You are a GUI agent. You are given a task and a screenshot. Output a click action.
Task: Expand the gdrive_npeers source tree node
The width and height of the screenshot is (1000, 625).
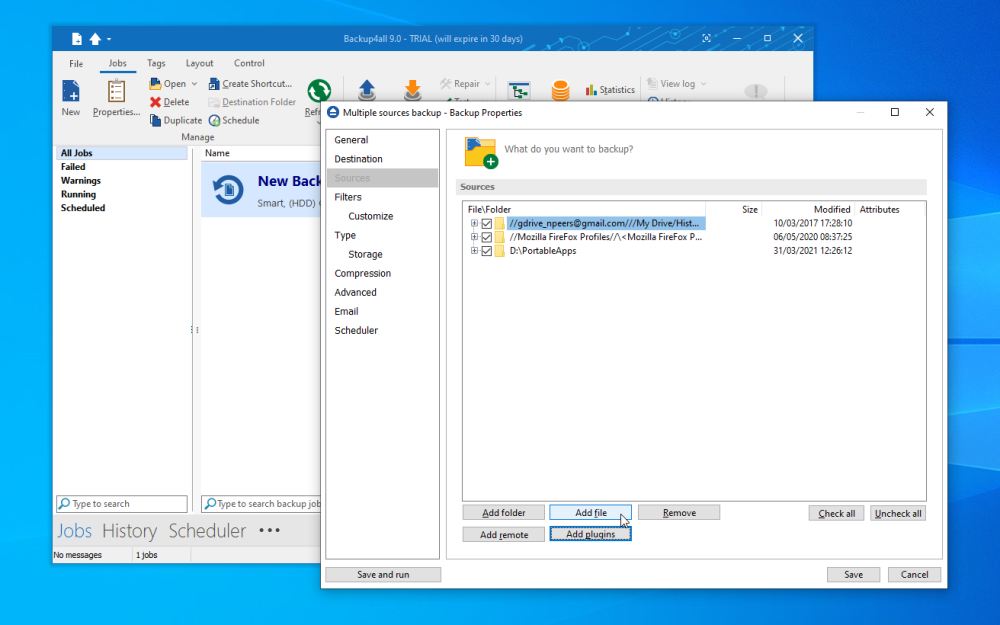click(474, 224)
